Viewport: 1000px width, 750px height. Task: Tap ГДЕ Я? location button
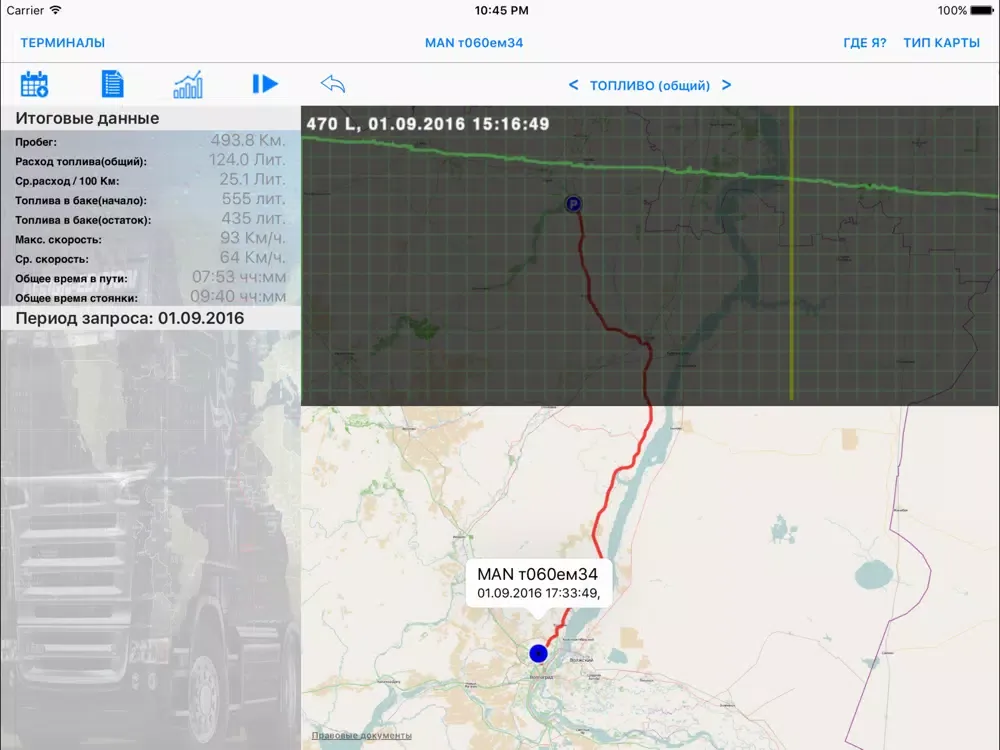pyautogui.click(x=865, y=43)
